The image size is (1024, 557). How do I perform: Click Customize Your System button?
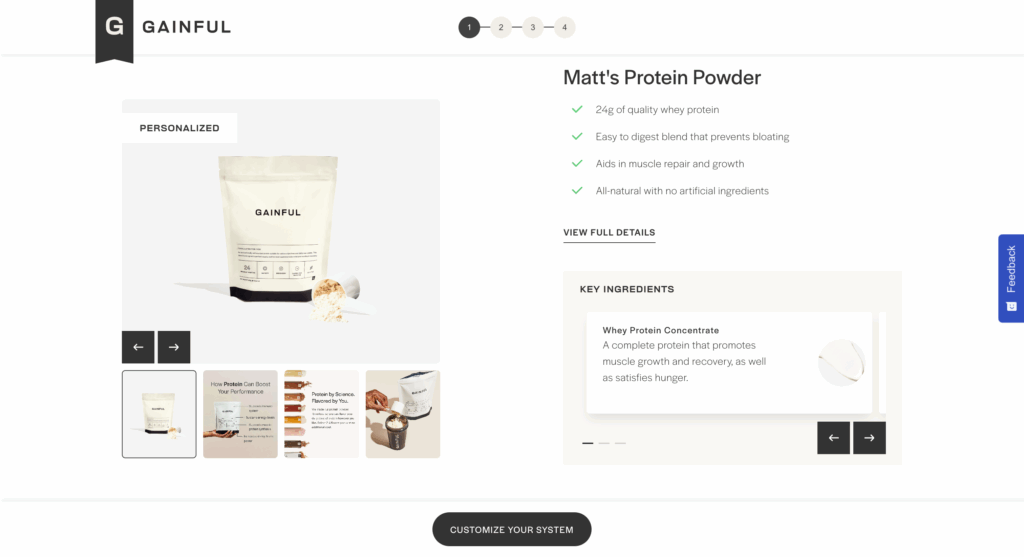[512, 530]
